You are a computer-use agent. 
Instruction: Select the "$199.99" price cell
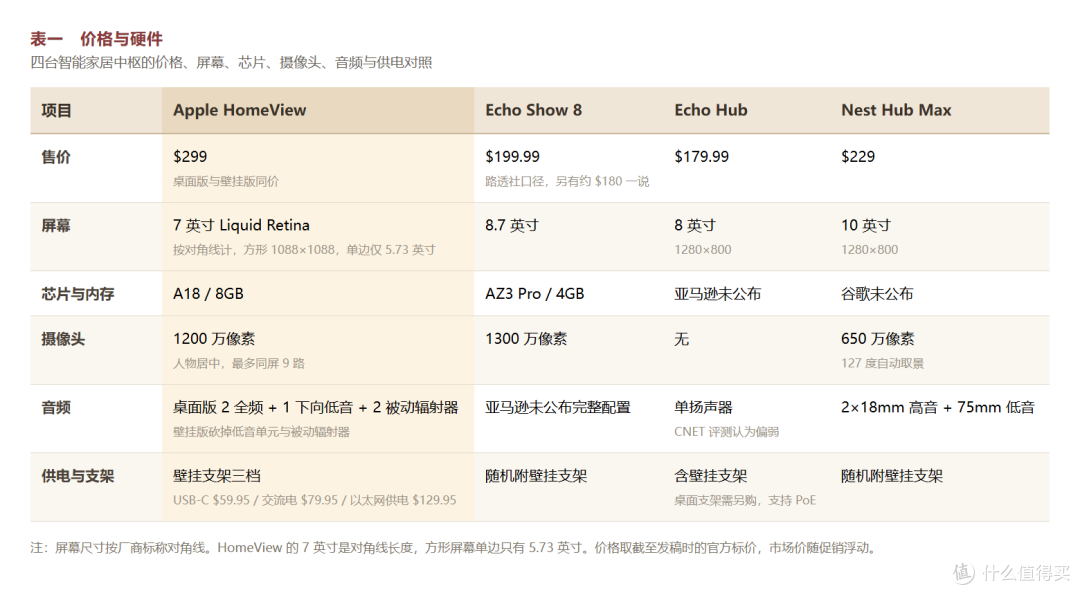pyautogui.click(x=512, y=156)
